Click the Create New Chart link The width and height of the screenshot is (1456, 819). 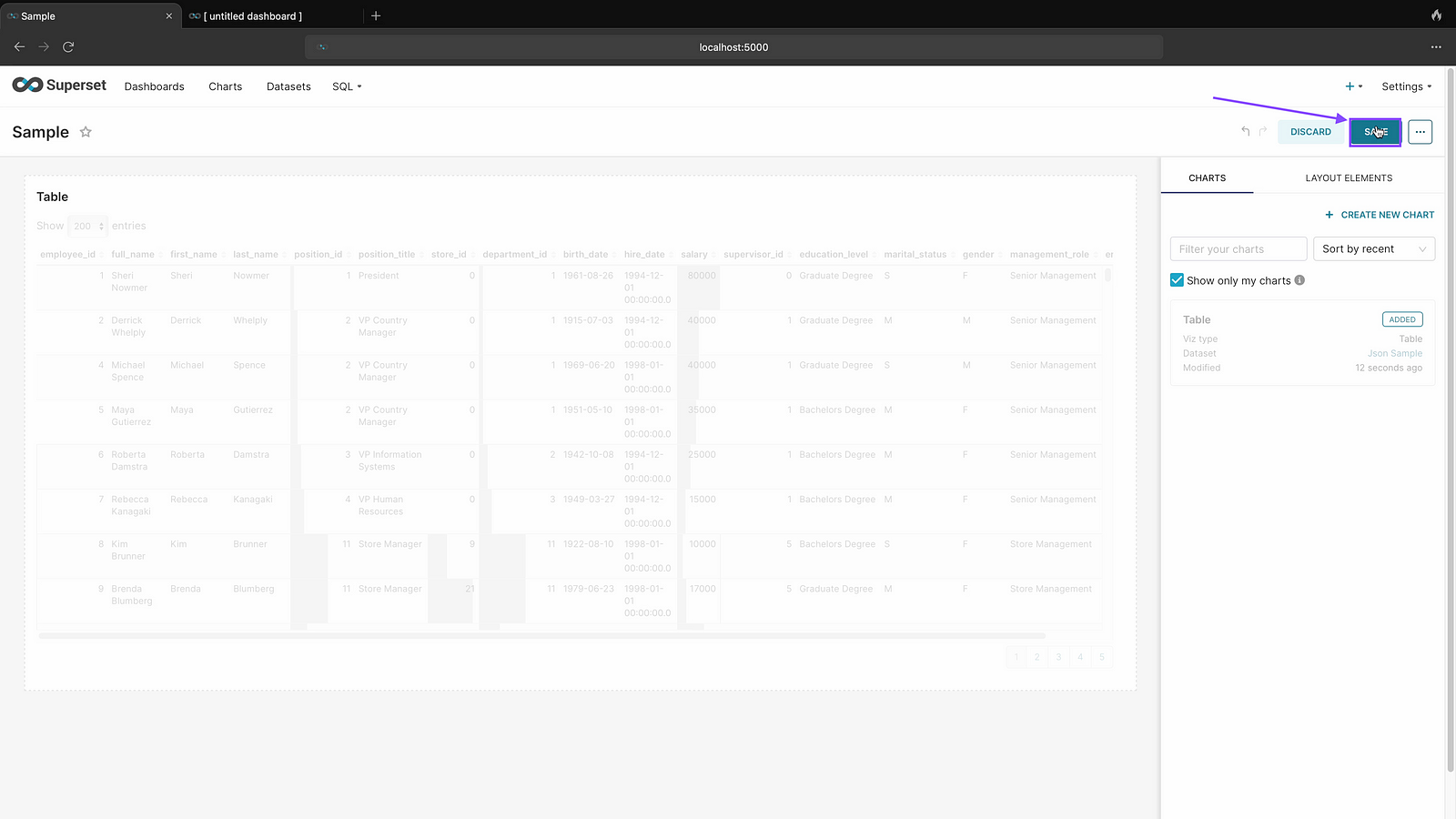pos(1380,215)
